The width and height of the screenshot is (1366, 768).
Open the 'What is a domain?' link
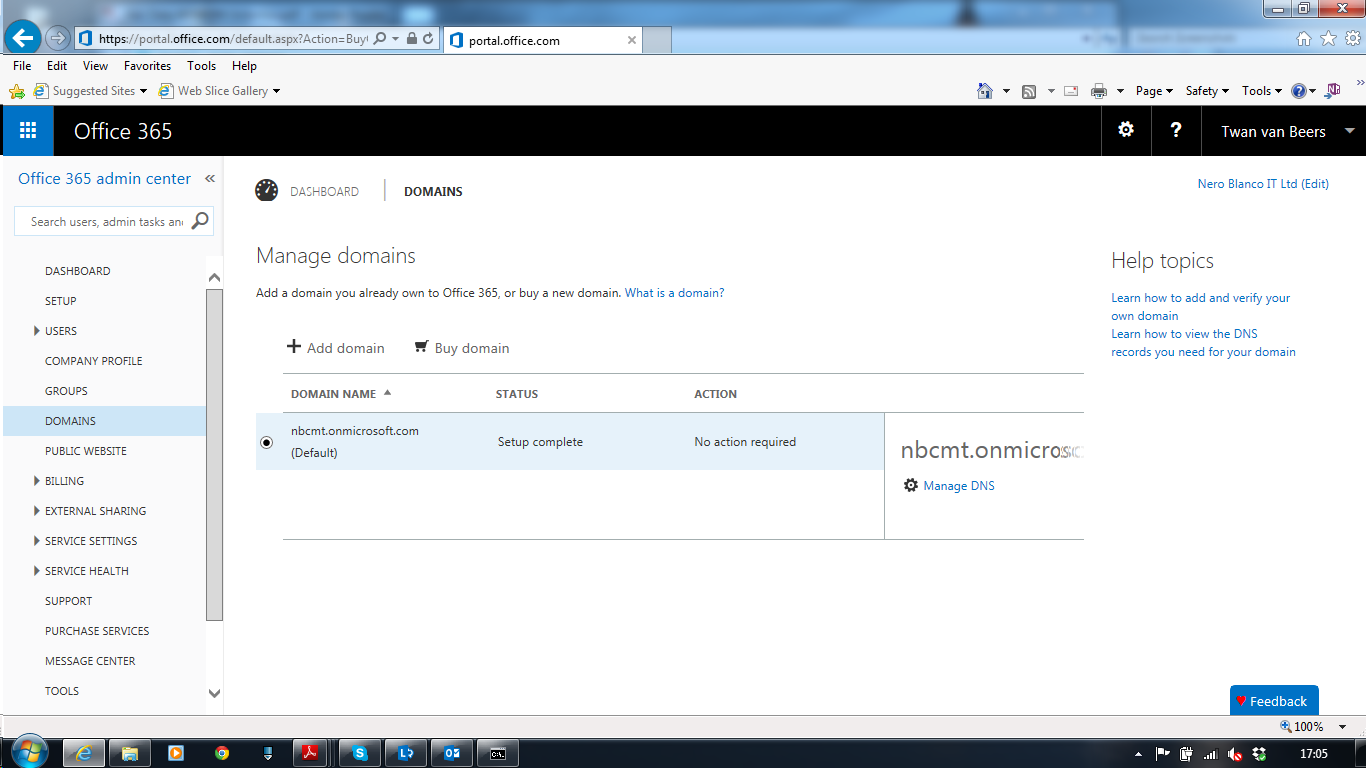pyautogui.click(x=675, y=293)
